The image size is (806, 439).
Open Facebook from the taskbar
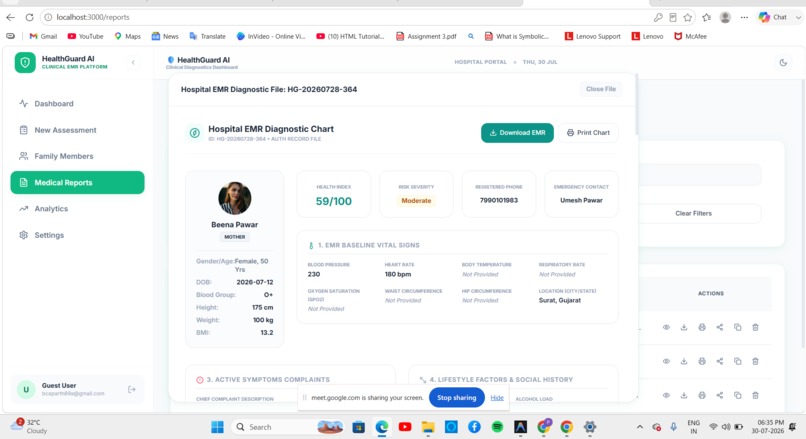(474, 427)
